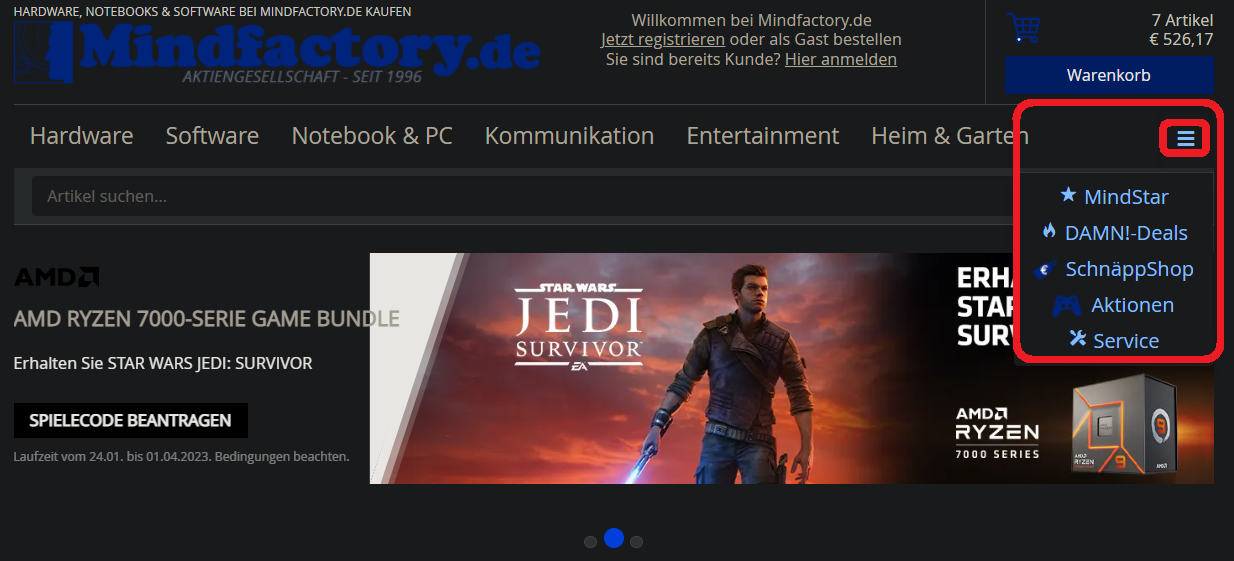Click the AMD RYZEN 7000-SERIE GAME BUNDLE heading
1234x561 pixels.
[x=207, y=319]
